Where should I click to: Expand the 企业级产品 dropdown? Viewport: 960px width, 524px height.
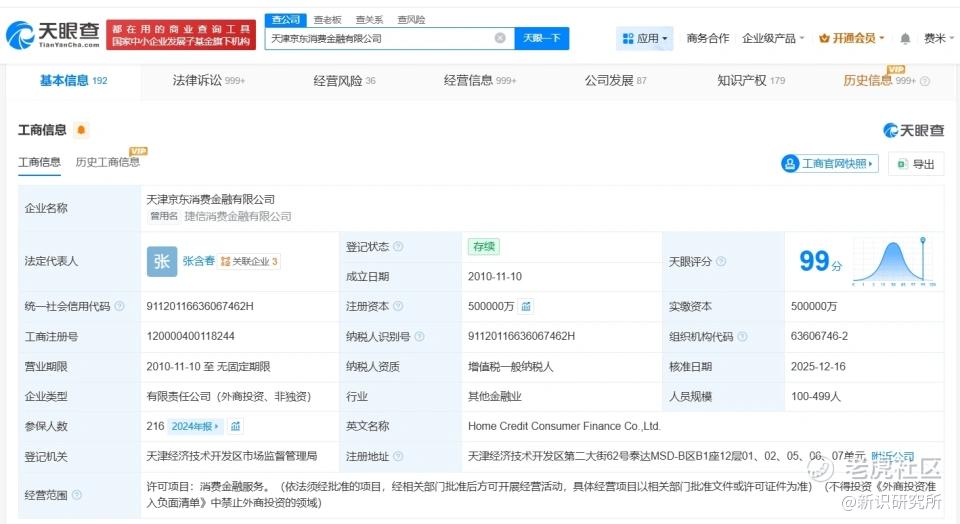[x=773, y=38]
